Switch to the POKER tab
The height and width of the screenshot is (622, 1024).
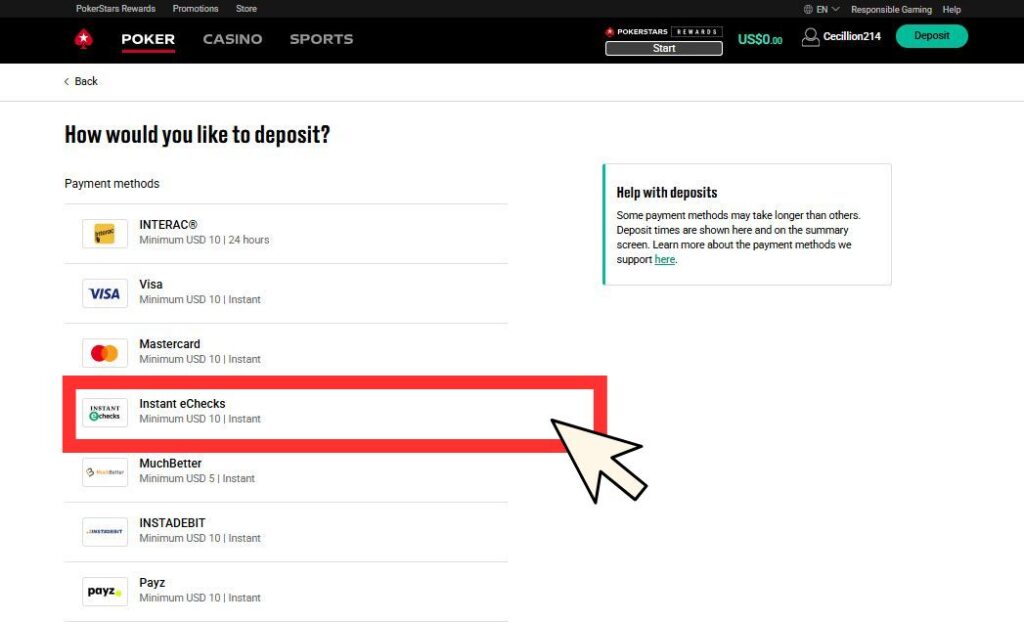(148, 39)
